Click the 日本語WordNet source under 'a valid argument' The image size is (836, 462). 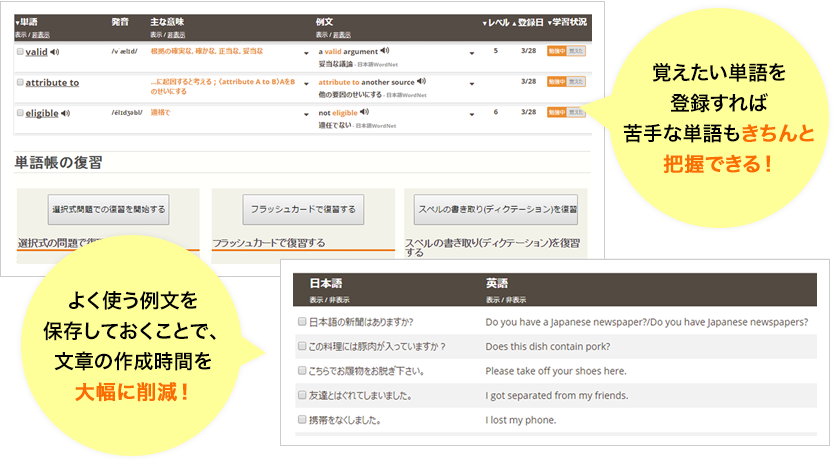coord(377,64)
